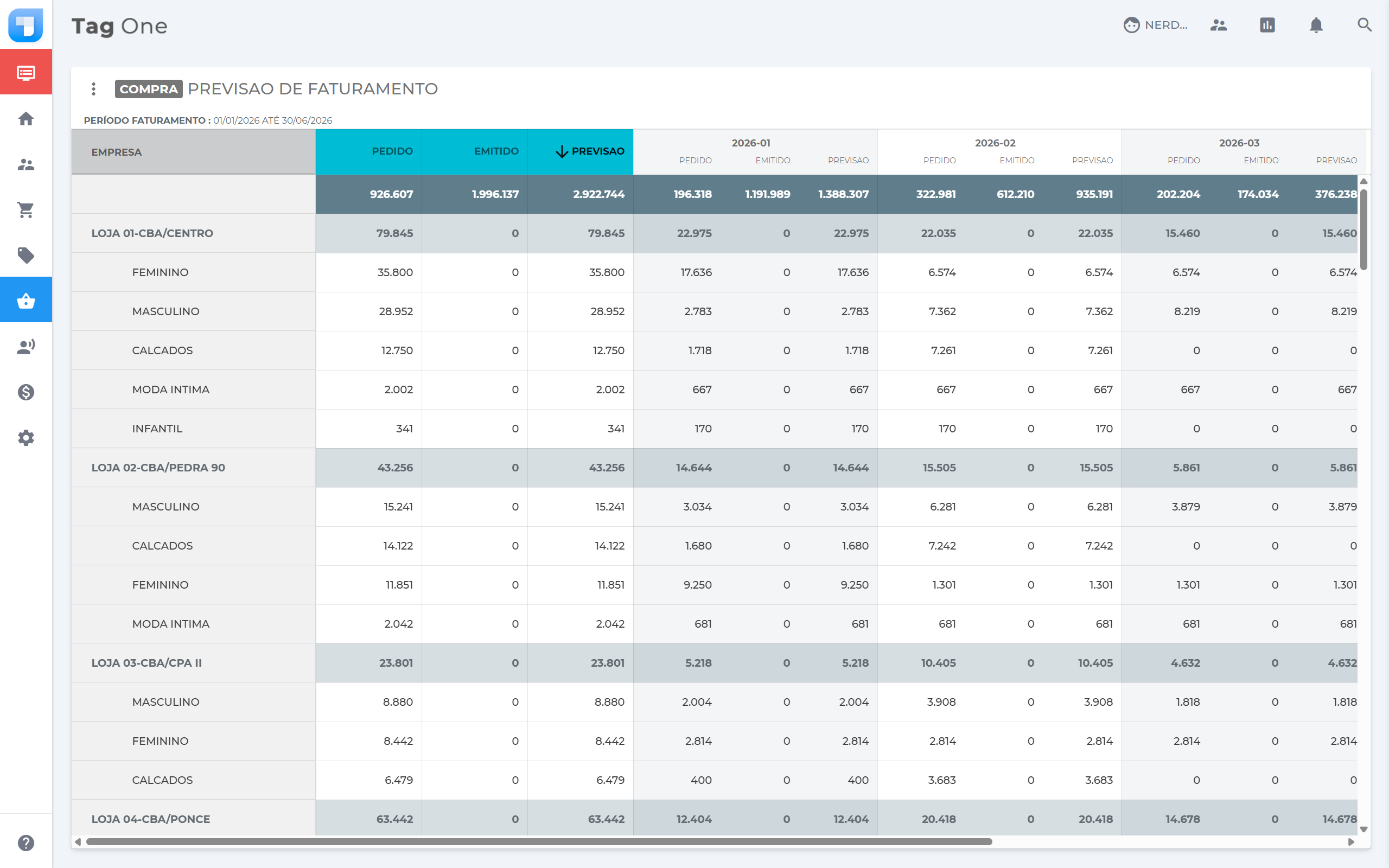1389x868 pixels.
Task: Open the price tag sidebar icon
Action: 26,256
